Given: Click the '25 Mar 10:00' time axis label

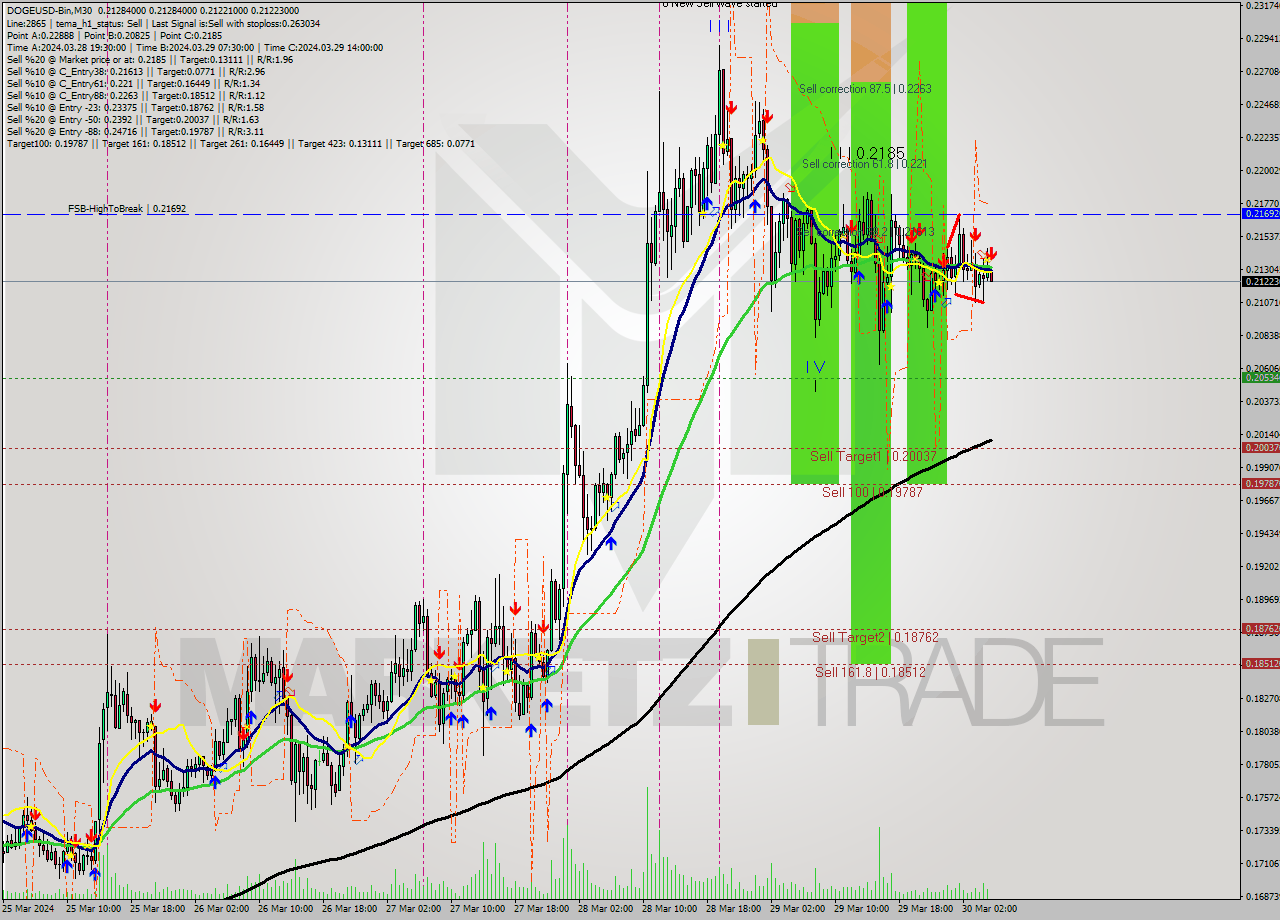Looking at the screenshot, I should pyautogui.click(x=92, y=909).
